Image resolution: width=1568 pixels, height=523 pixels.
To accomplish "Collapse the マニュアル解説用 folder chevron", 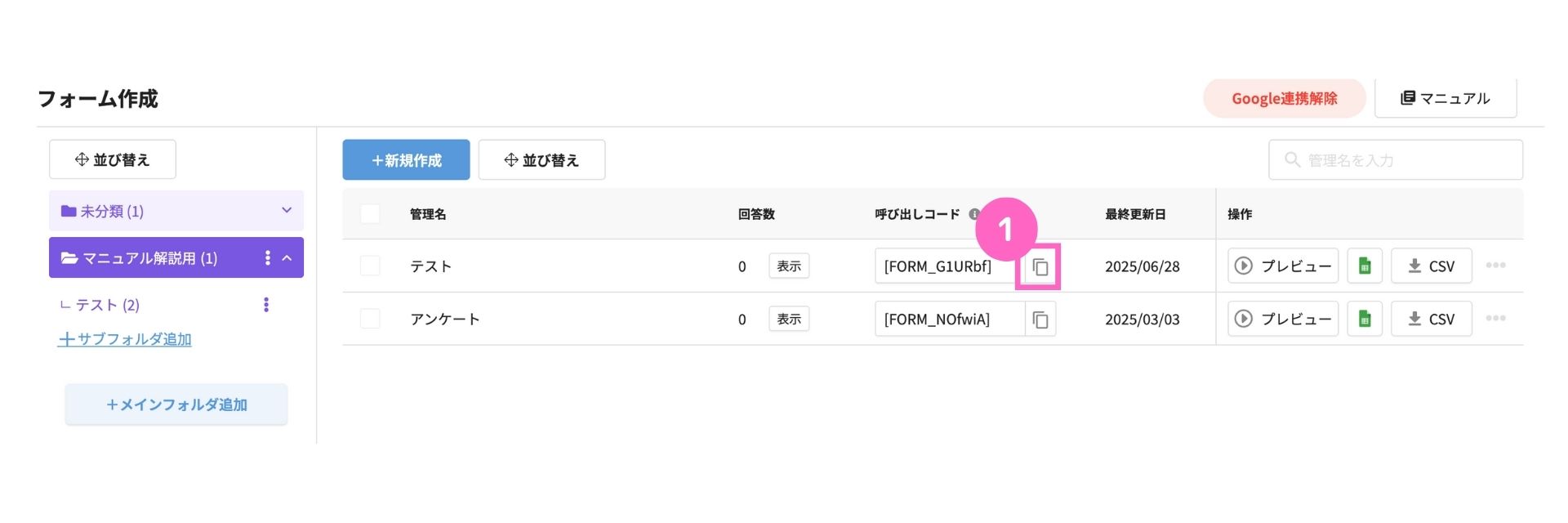I will coord(287,258).
